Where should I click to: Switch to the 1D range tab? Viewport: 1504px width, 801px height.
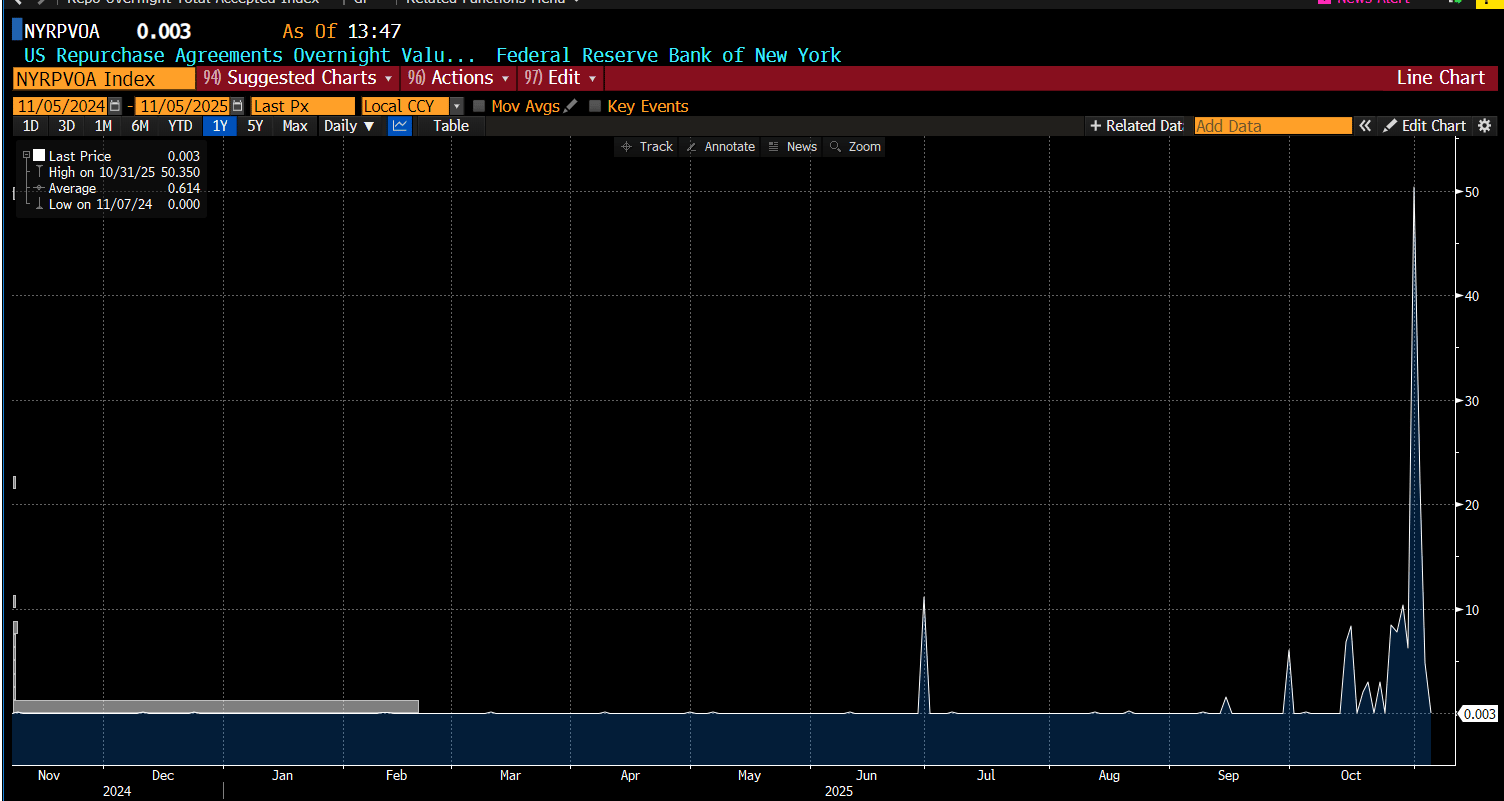click(31, 126)
